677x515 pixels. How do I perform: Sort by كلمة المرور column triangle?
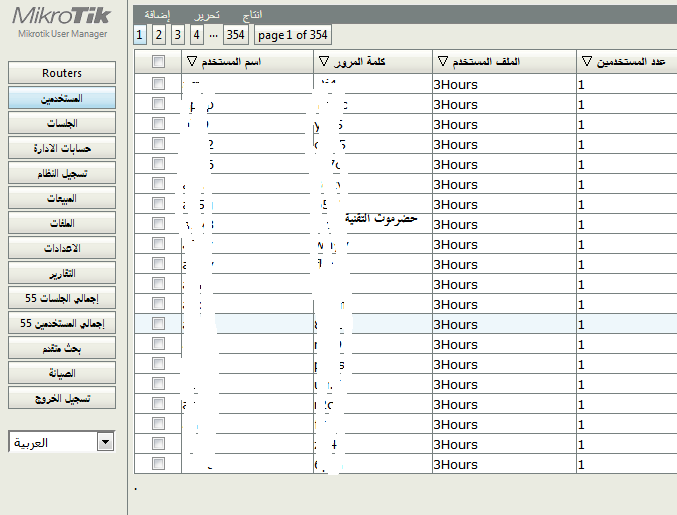pos(323,62)
